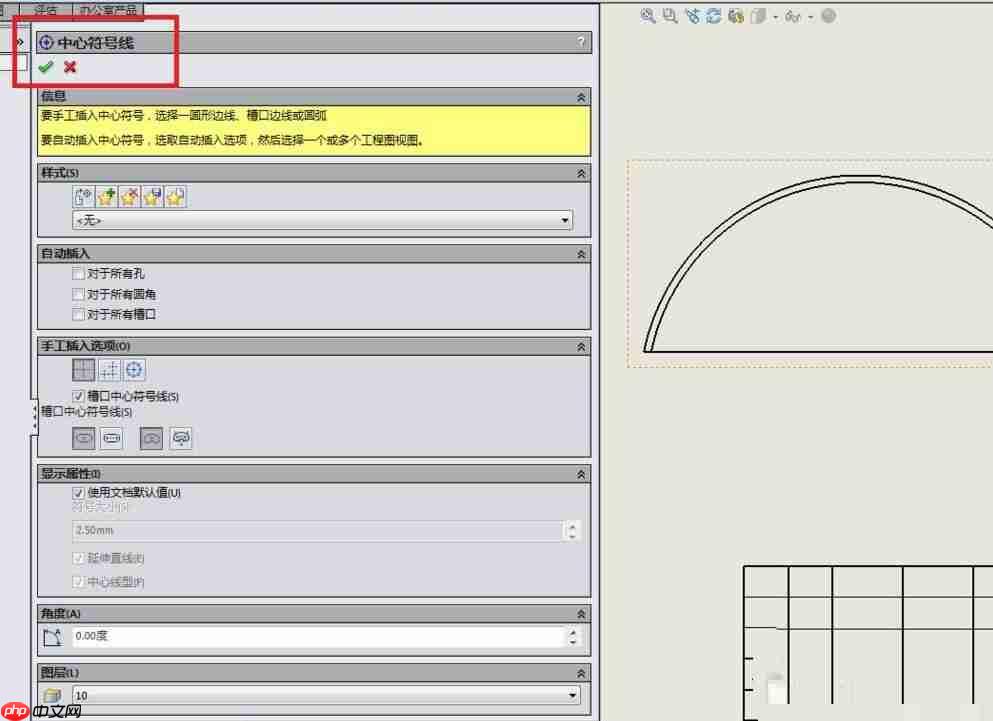Enable the 对于所有圆角 checkbox
993x721 pixels.
[78, 294]
